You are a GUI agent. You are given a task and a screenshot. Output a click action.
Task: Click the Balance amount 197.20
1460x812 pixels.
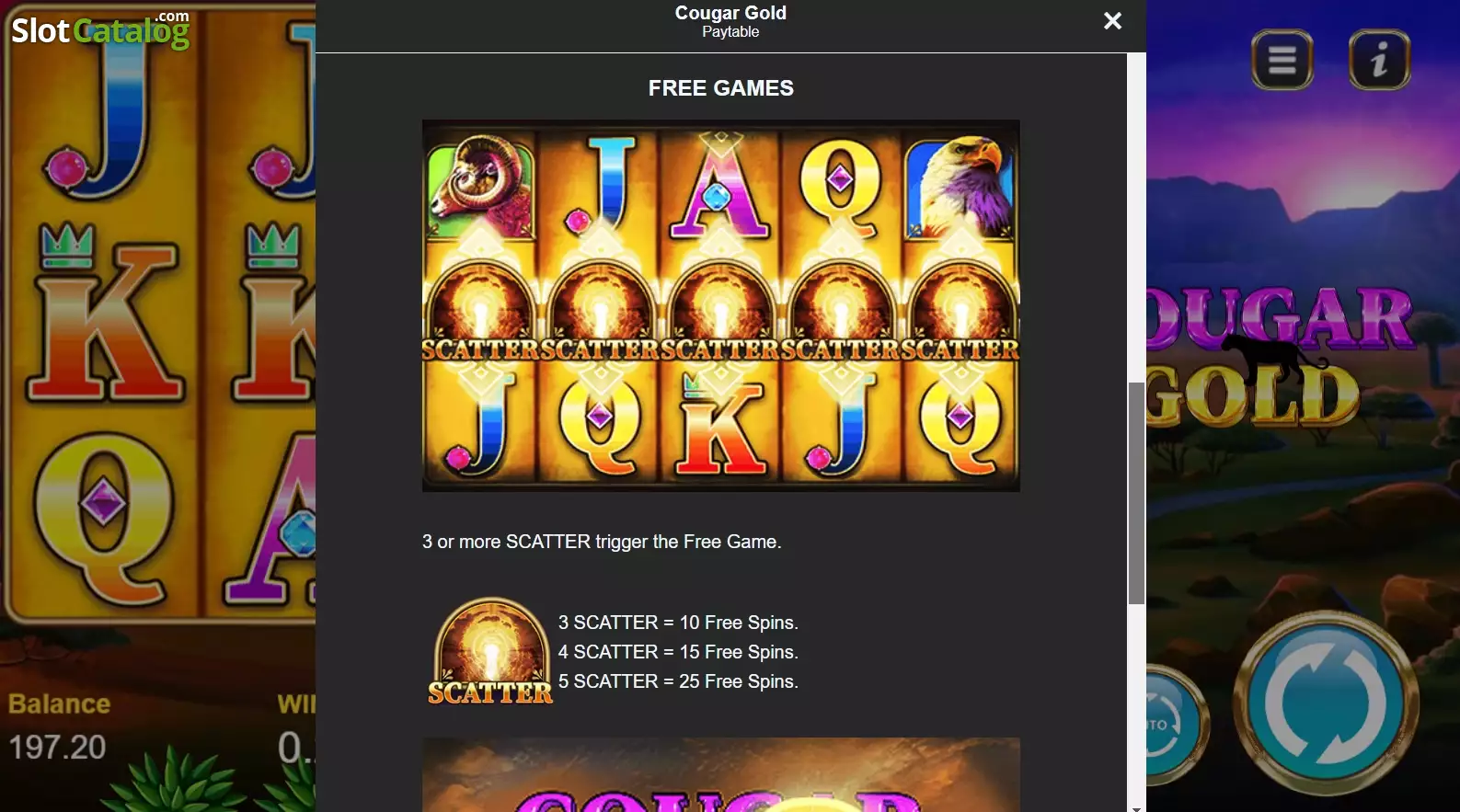58,747
